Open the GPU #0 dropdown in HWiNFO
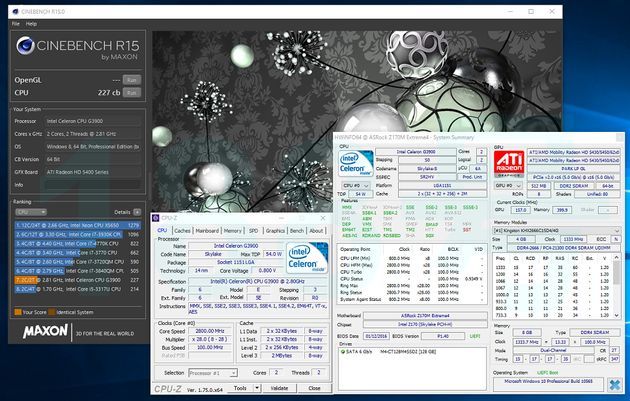 coord(508,186)
